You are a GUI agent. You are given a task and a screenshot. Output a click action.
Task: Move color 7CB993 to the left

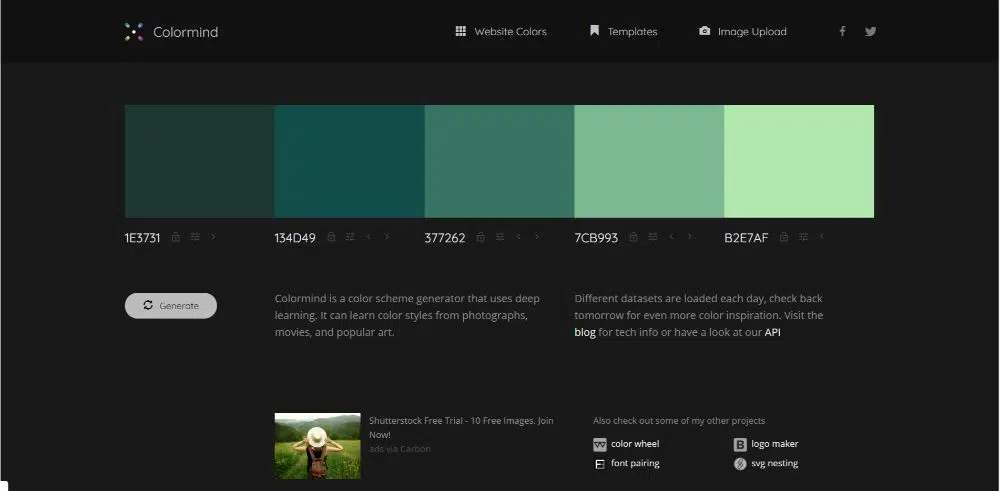click(671, 237)
